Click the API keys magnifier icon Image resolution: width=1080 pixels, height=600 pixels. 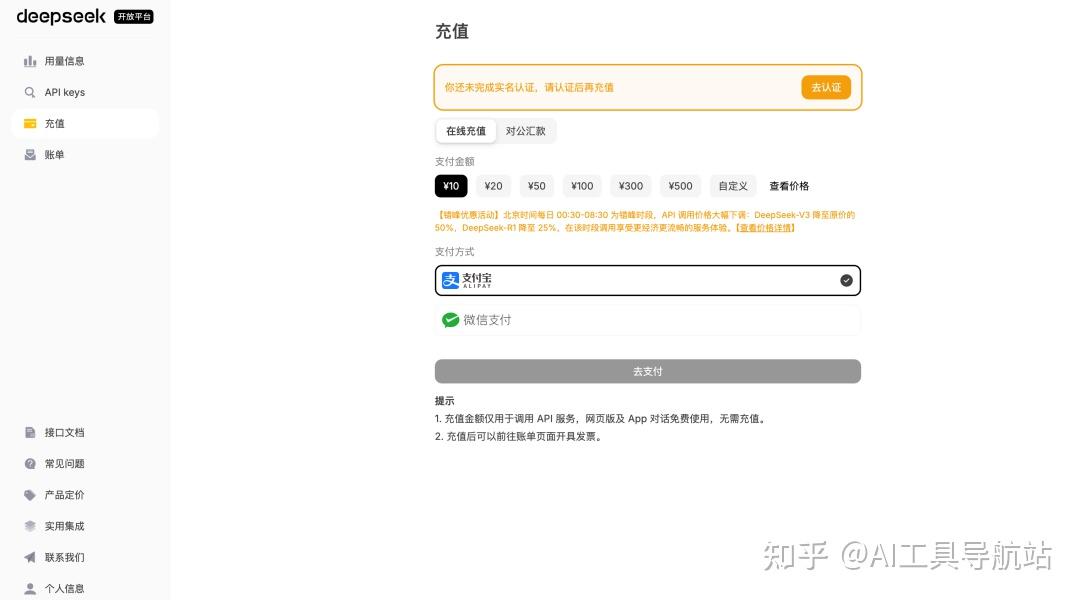pyautogui.click(x=30, y=92)
